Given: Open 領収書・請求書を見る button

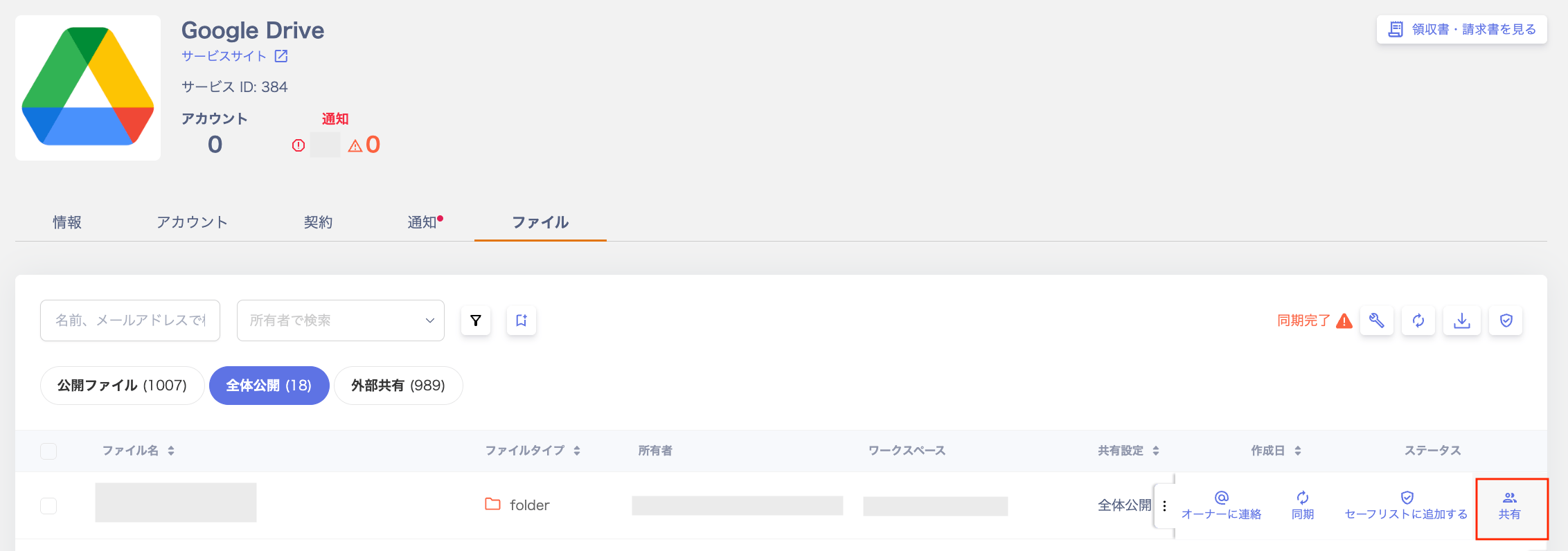Looking at the screenshot, I should (1462, 30).
